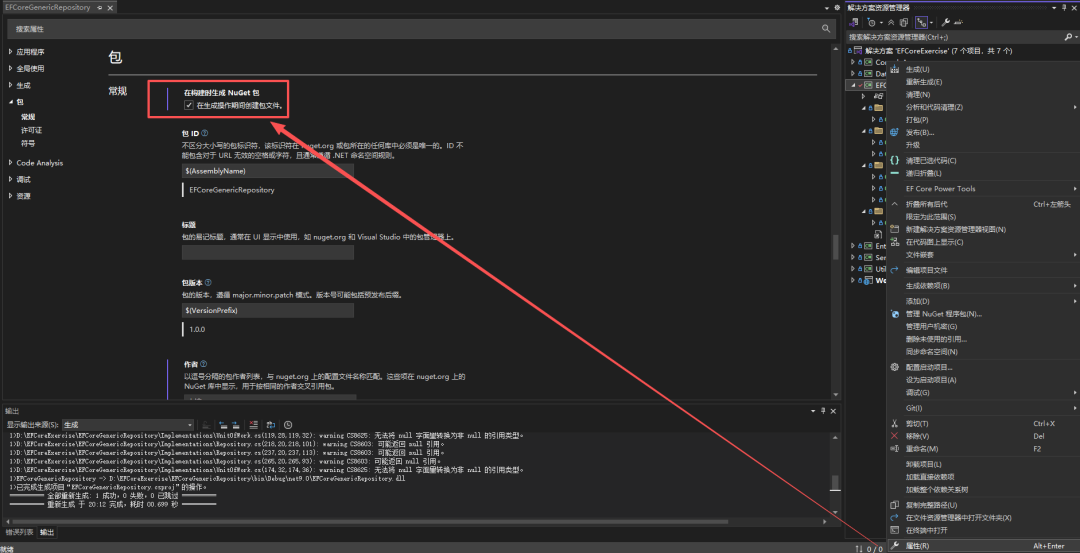
Task: Click the Output panel vertical scrollbar thumb
Action: (x=835, y=481)
